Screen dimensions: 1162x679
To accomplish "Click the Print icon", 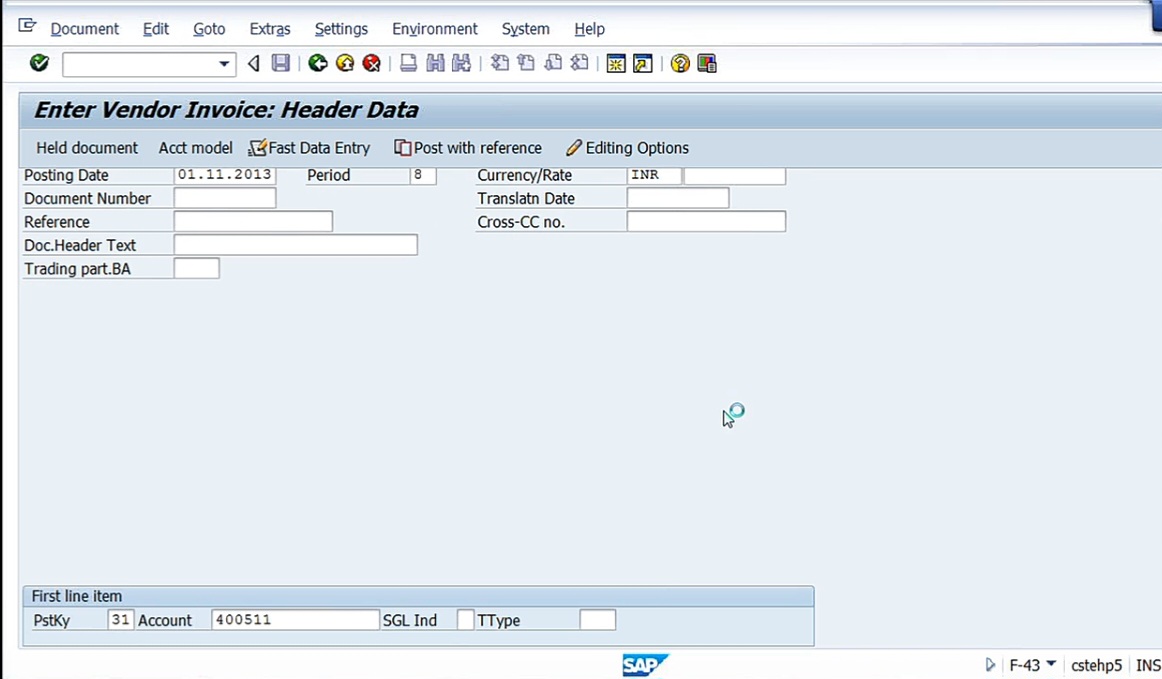I will [408, 64].
